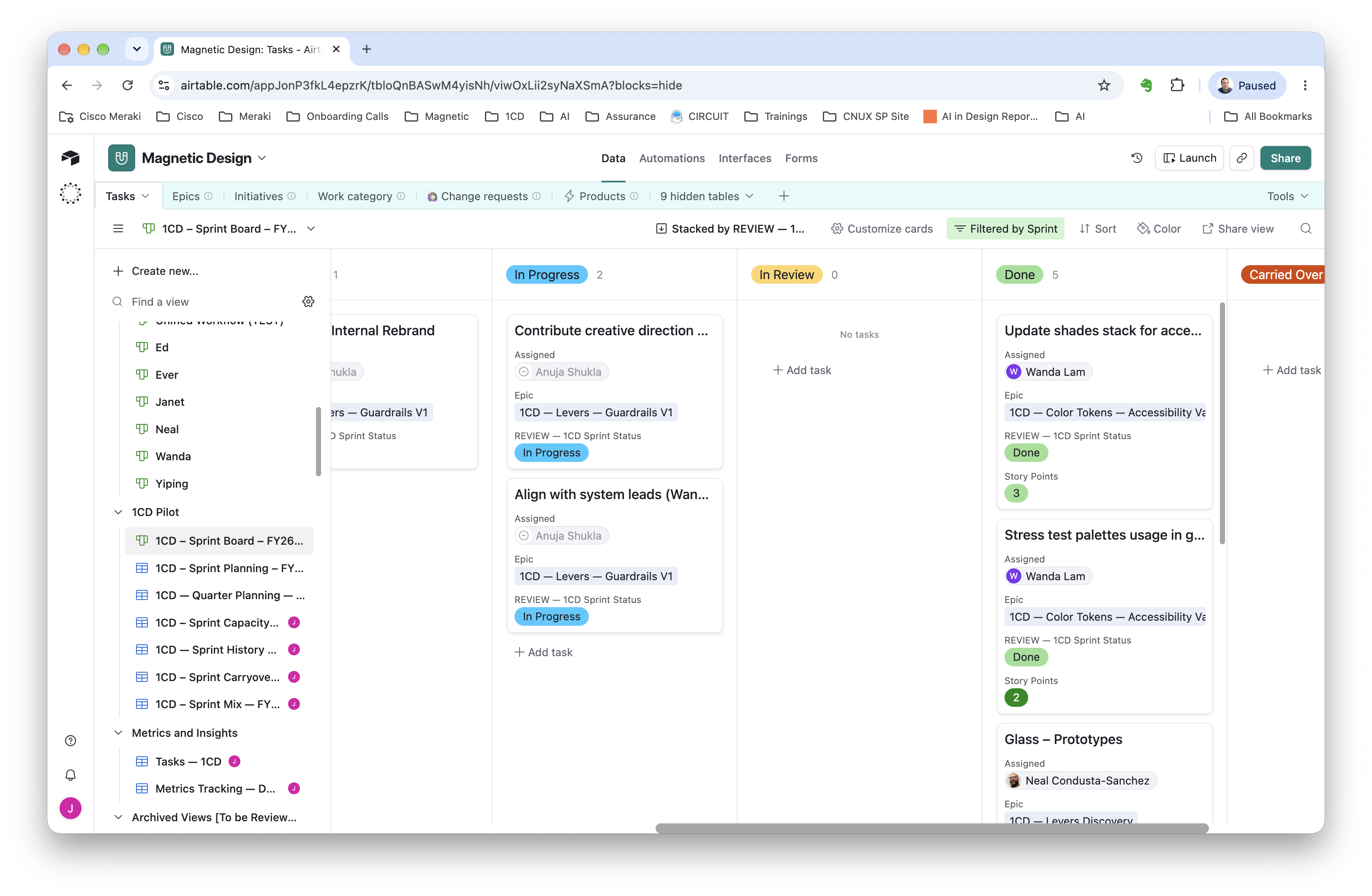Open Tasks table dropdown arrow
This screenshot has height=896, width=1372.
(145, 196)
